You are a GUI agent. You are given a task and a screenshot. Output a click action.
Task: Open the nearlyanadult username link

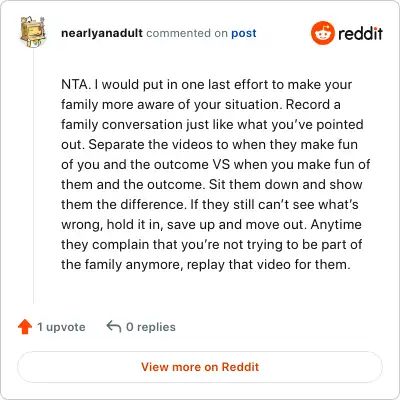coord(102,33)
